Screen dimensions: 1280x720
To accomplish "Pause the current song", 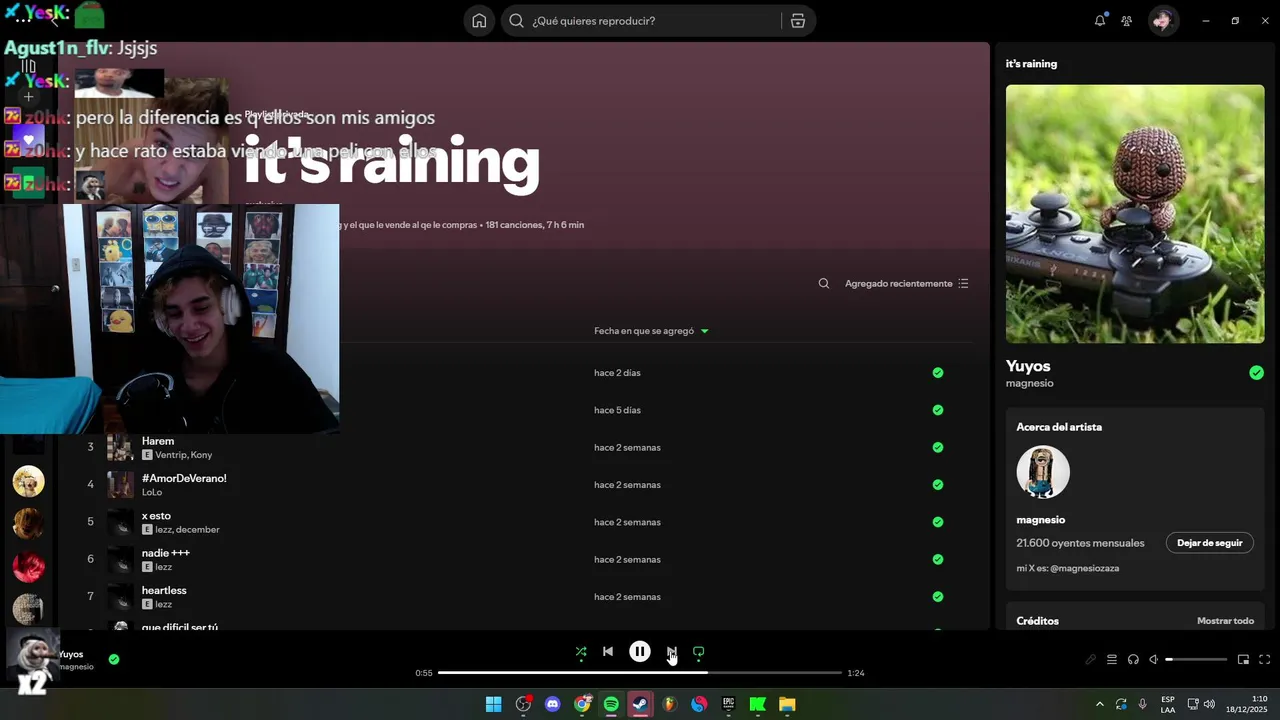I will [640, 652].
